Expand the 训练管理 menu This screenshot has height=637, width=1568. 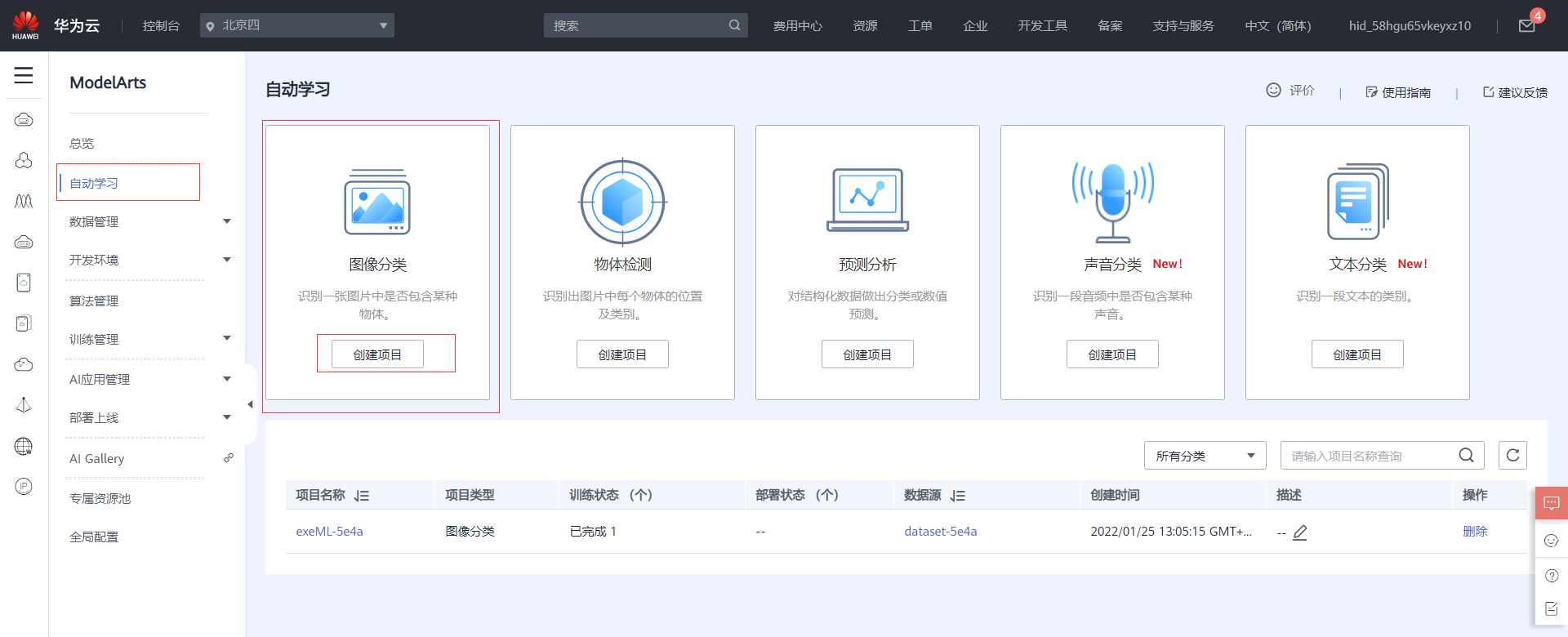[x=227, y=338]
